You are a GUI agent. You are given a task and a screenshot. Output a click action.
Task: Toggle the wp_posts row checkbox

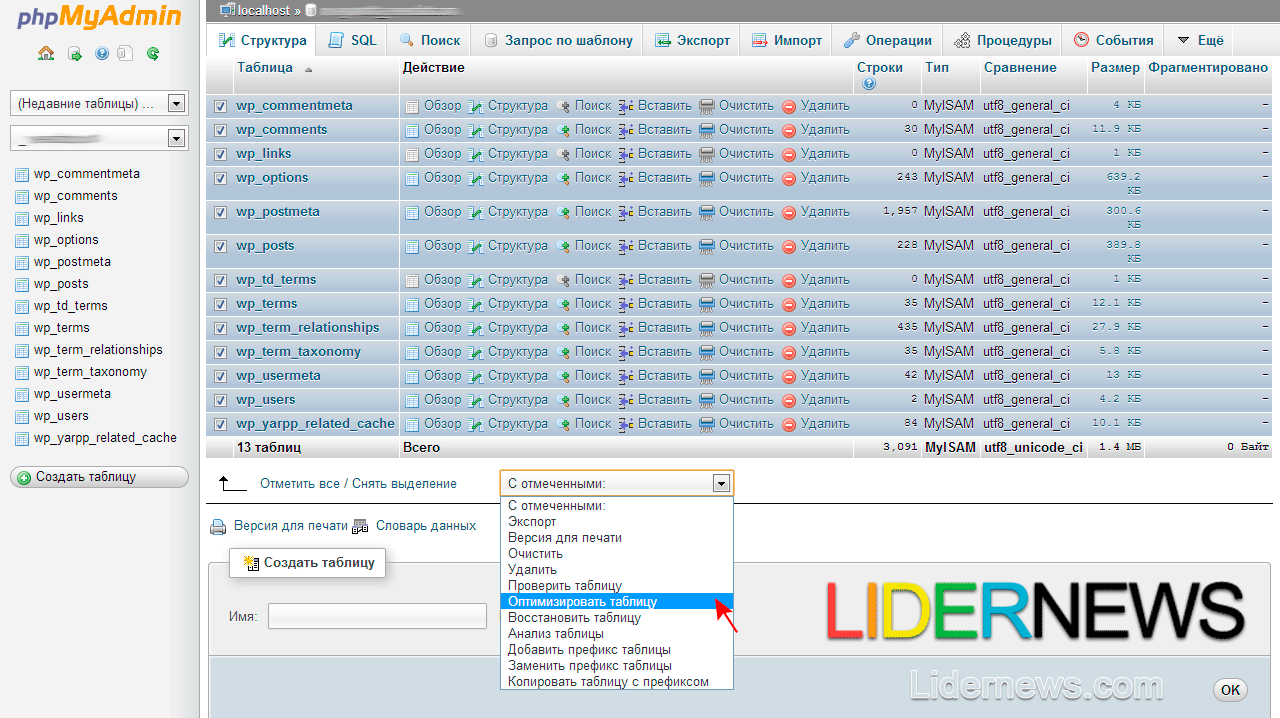click(220, 246)
